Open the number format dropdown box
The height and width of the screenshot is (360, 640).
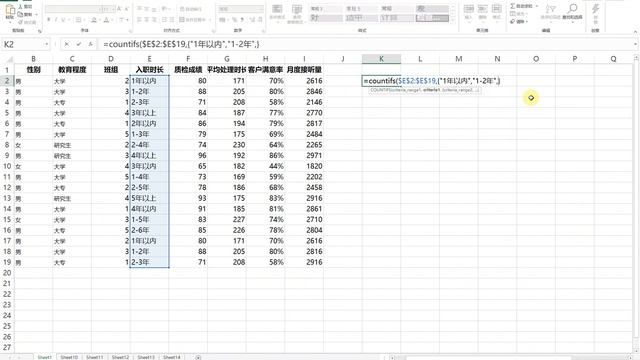pos(240,9)
